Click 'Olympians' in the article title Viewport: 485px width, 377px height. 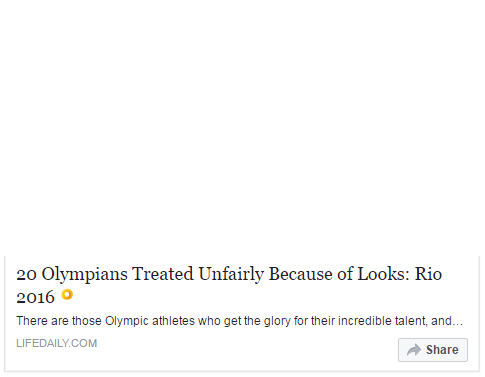click(84, 275)
